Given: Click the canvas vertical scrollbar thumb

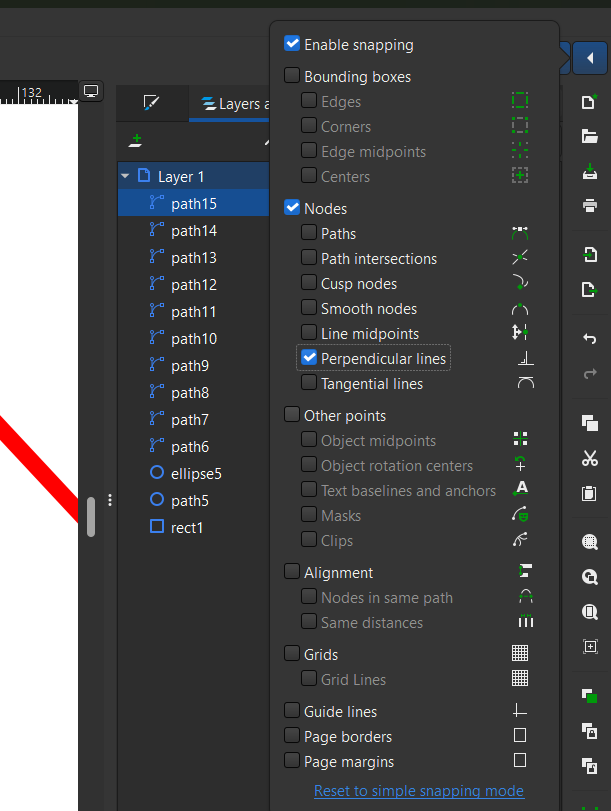Looking at the screenshot, I should point(91,517).
